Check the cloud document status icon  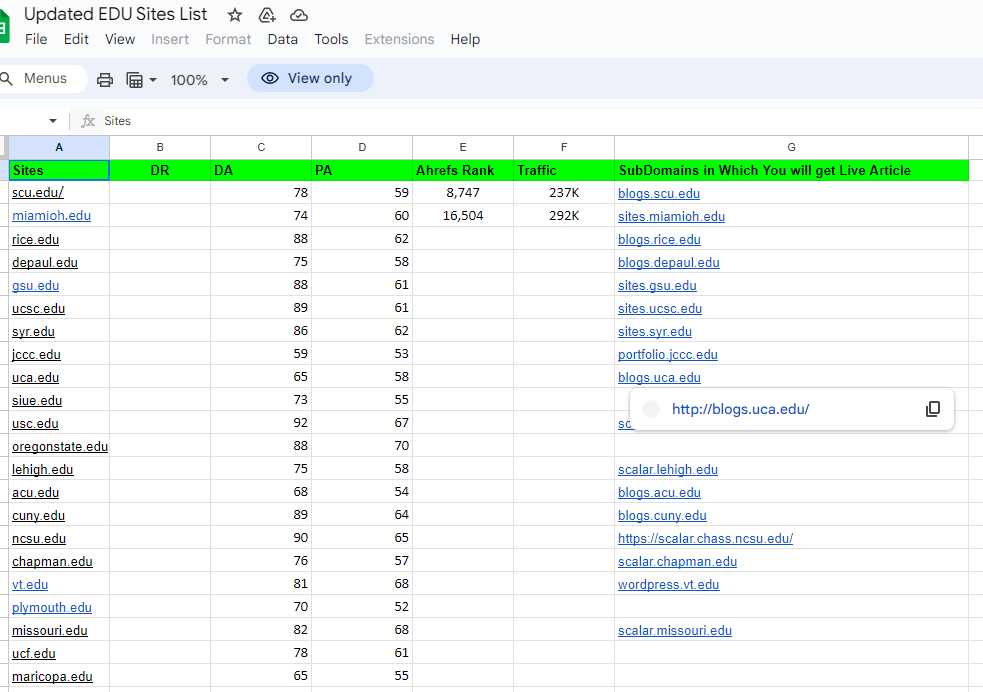pyautogui.click(x=299, y=15)
